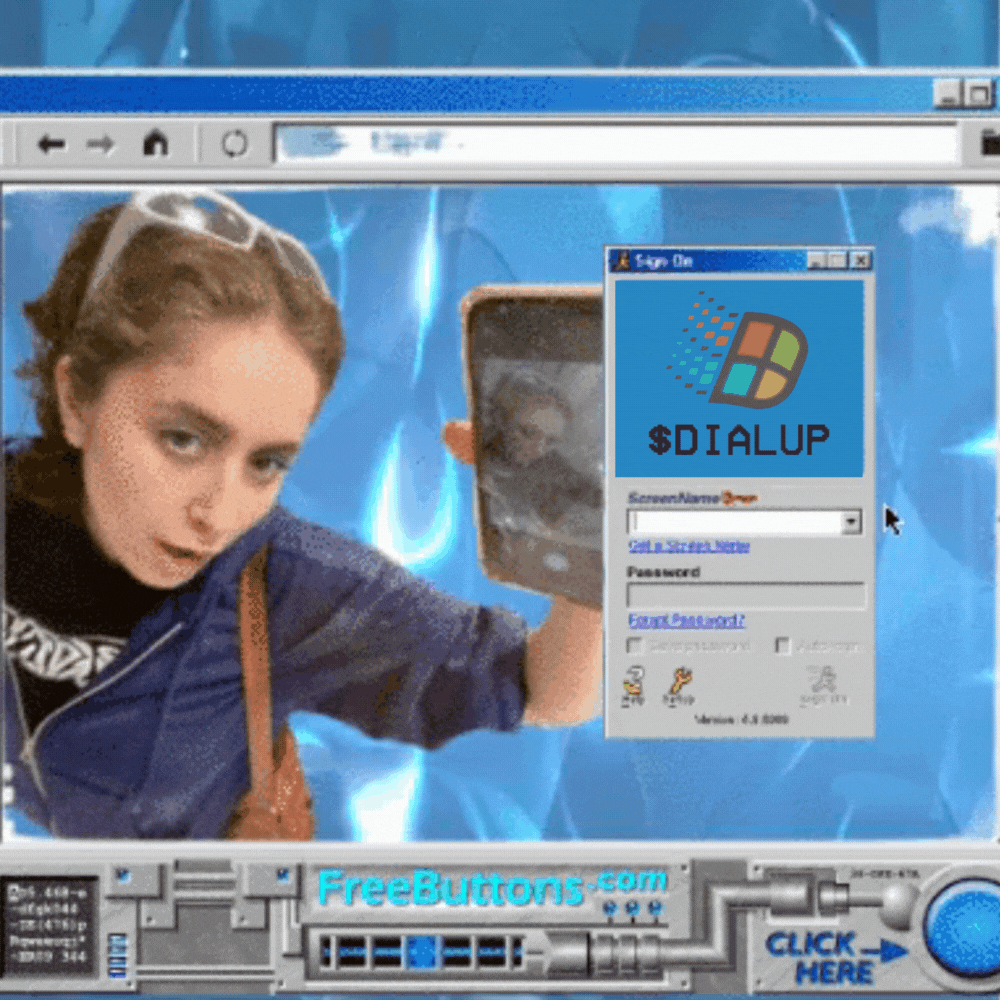The height and width of the screenshot is (1000, 1000).
Task: Click the Sign On dialog title icon
Action: tap(621, 261)
